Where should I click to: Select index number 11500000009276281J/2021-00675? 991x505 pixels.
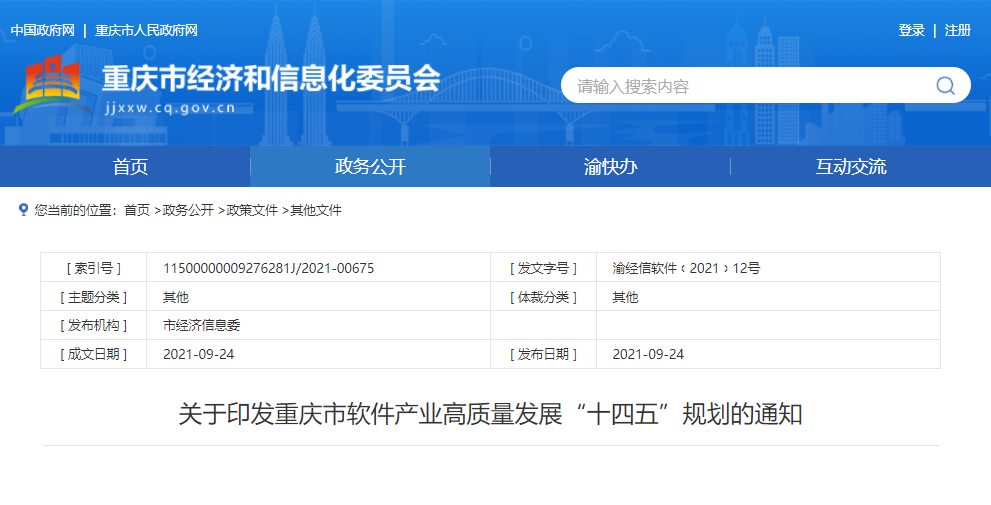coord(269,268)
